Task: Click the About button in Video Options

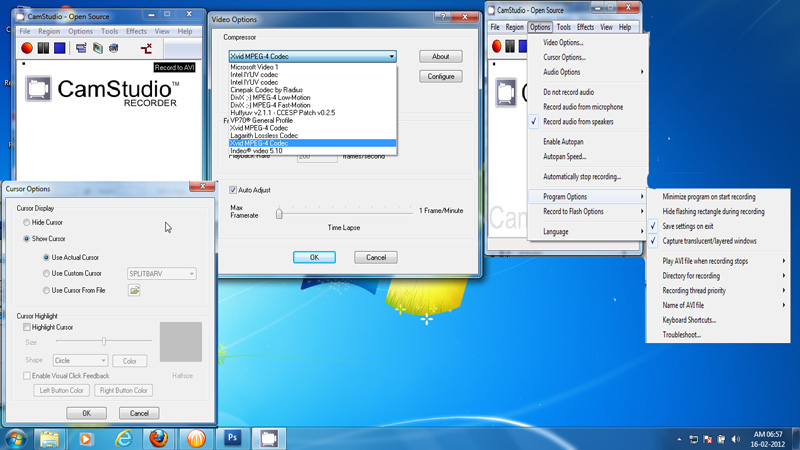Action: click(441, 56)
